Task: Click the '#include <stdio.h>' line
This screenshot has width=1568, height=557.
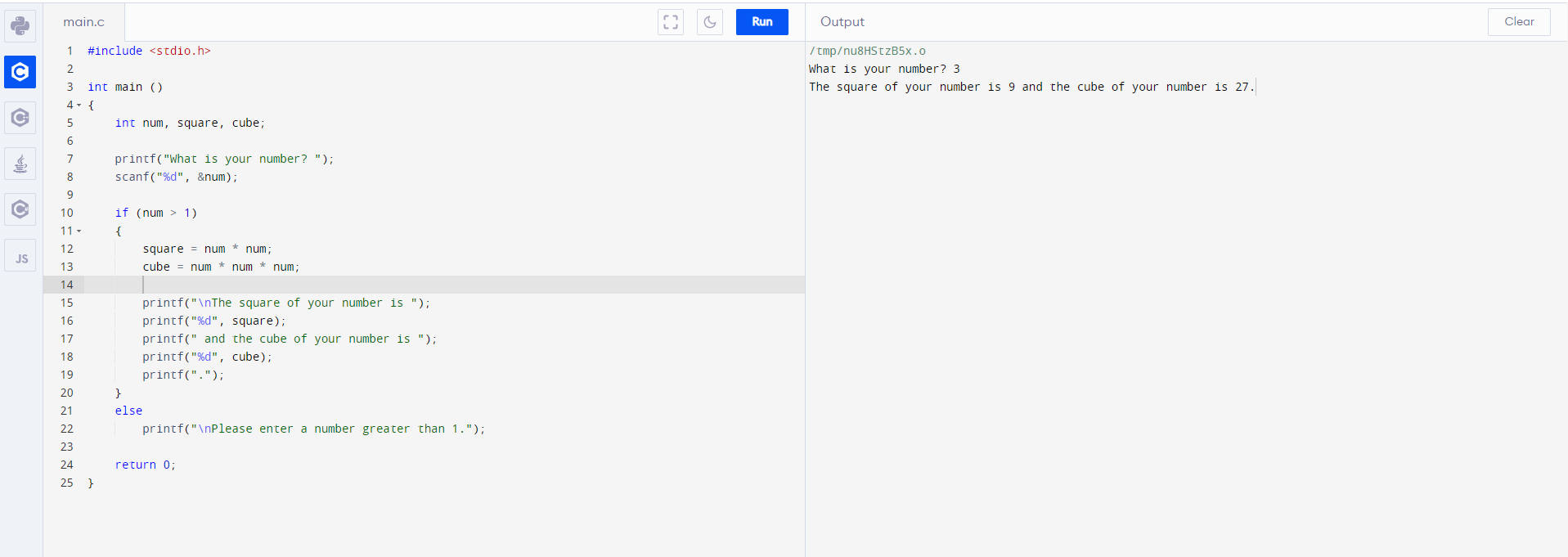Action: pyautogui.click(x=150, y=51)
